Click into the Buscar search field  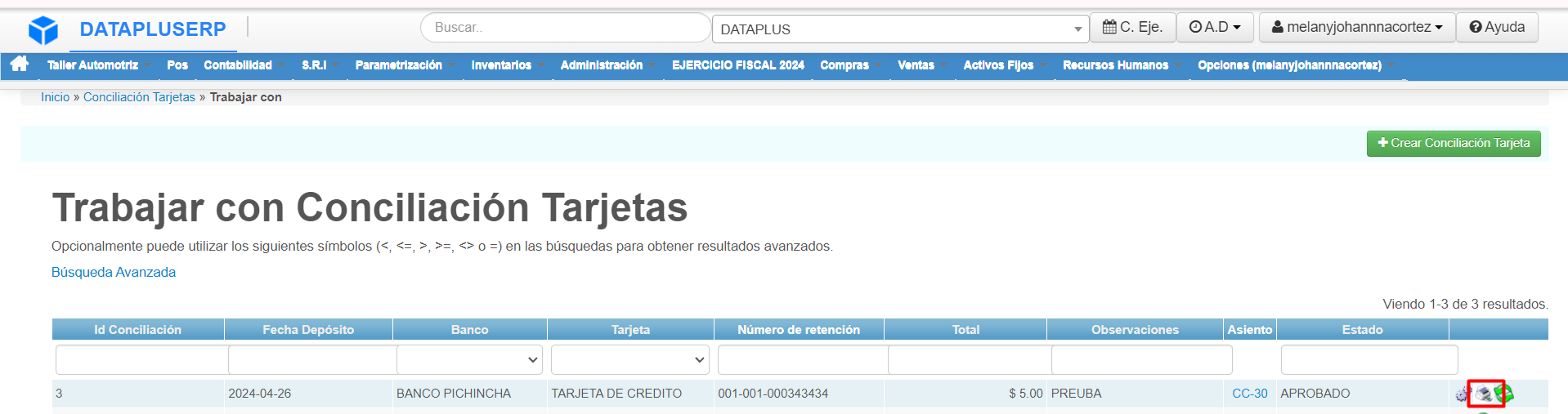point(566,28)
